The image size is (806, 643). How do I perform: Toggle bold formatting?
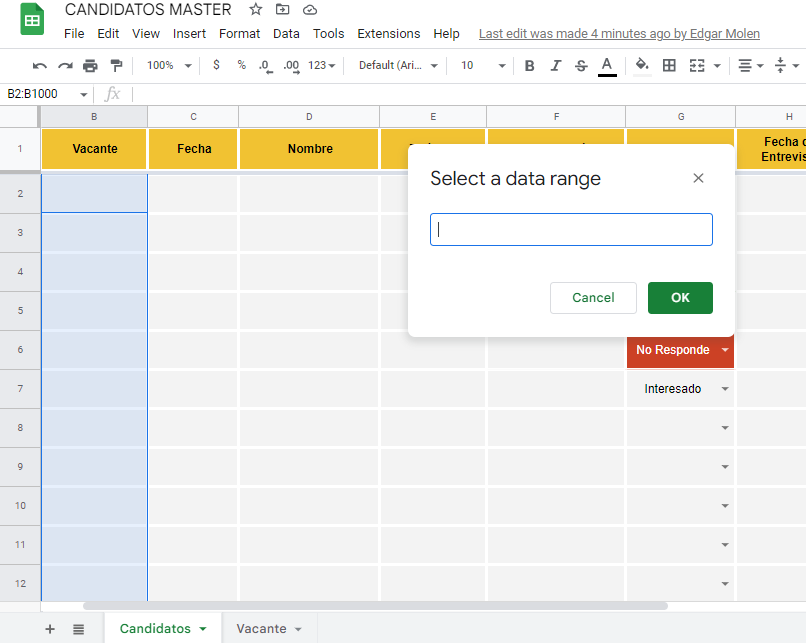pyautogui.click(x=529, y=66)
